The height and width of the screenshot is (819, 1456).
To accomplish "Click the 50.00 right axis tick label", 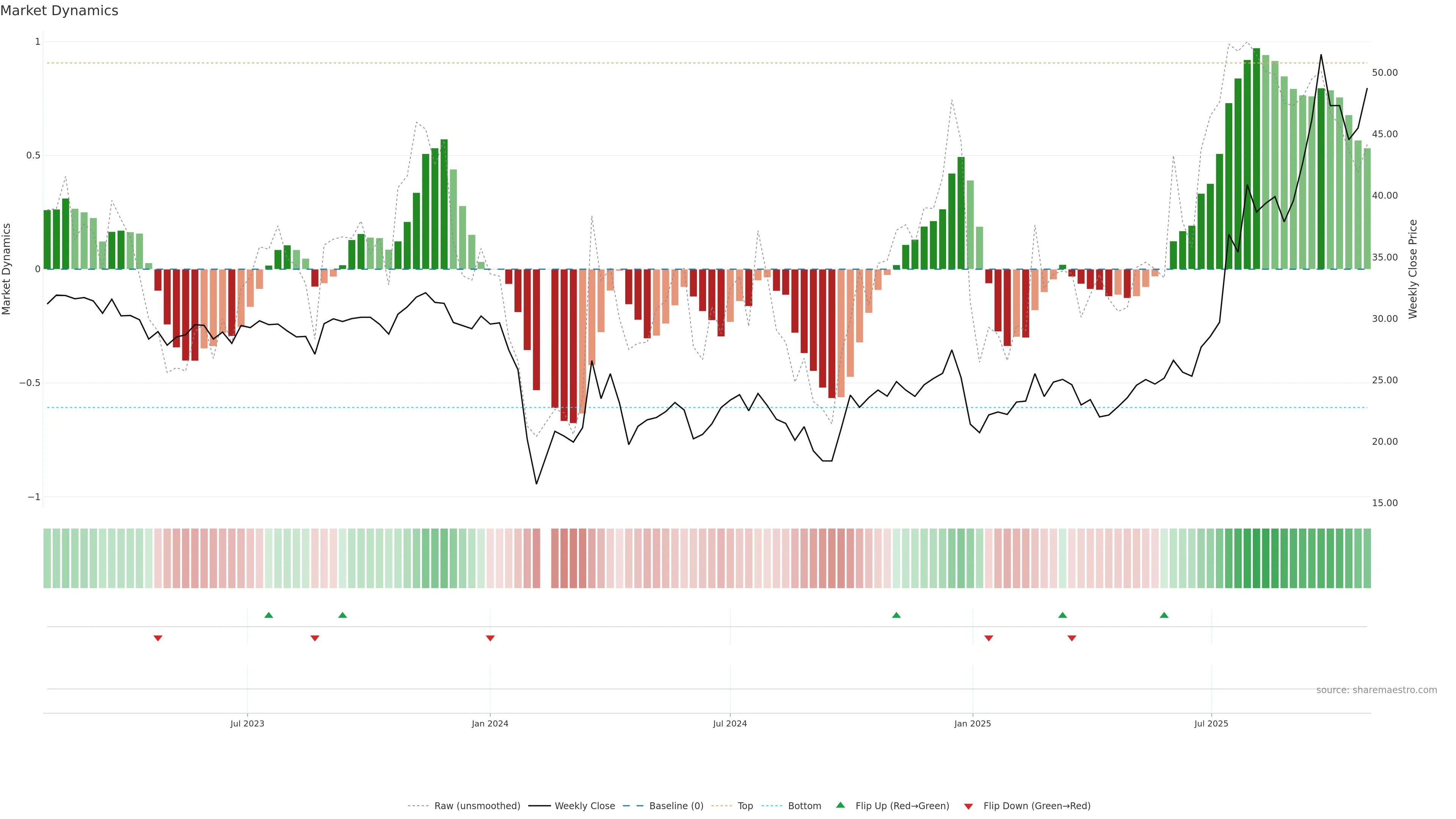I will [x=1385, y=73].
